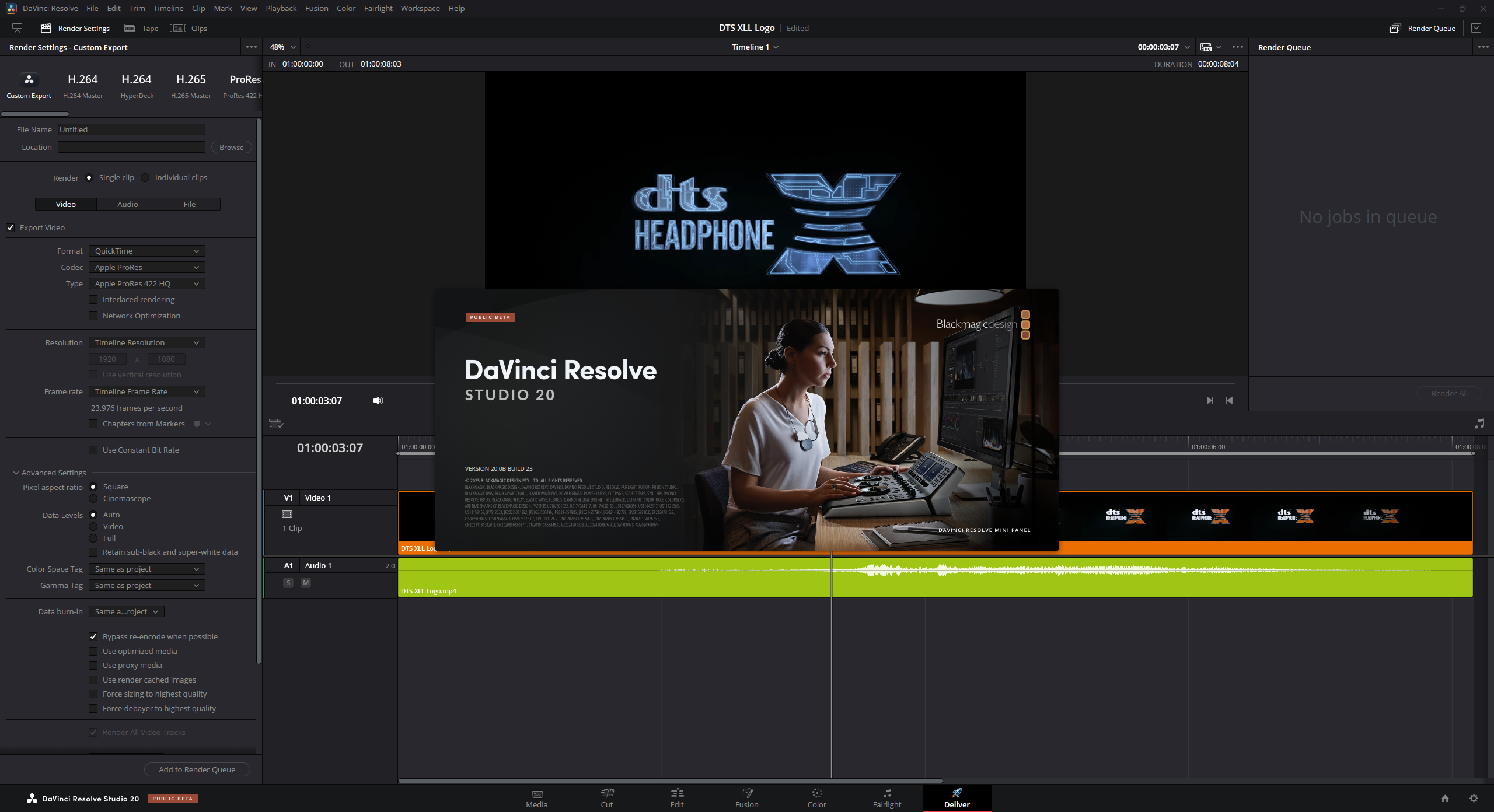Viewport: 1494px width, 812px height.
Task: Click the speaker volume icon
Action: pyautogui.click(x=378, y=400)
